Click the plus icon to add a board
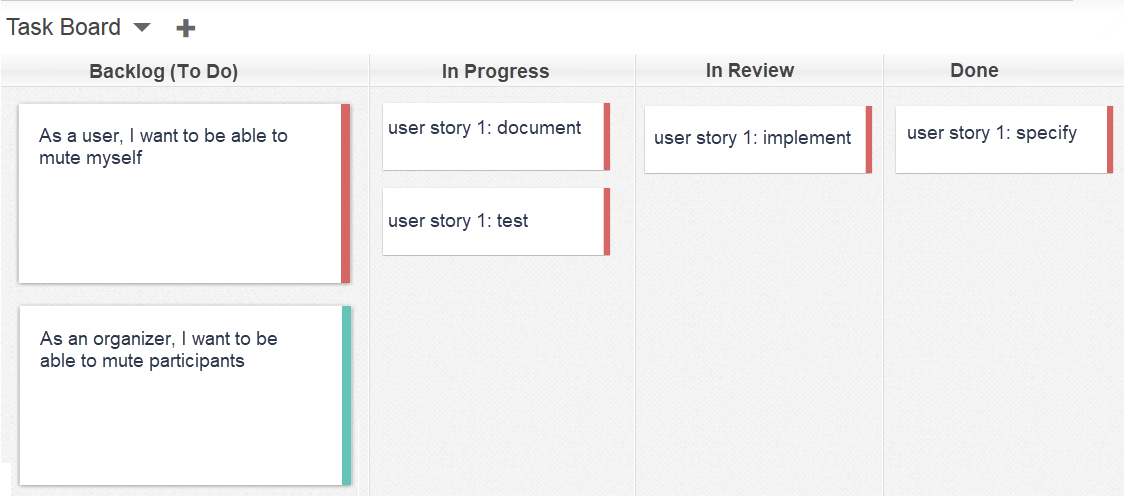Screen dimensions: 1124x496 coord(186,28)
